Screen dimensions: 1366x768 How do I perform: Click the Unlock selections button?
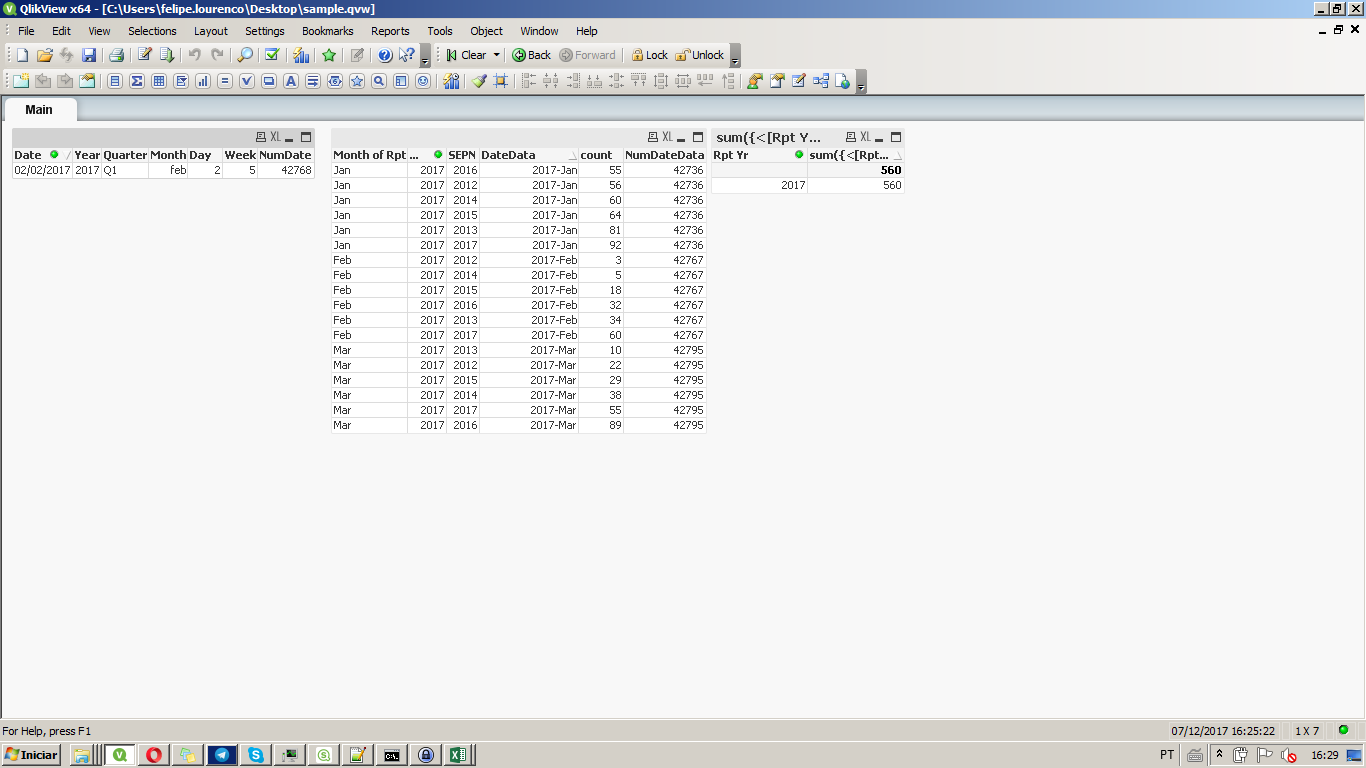point(700,55)
